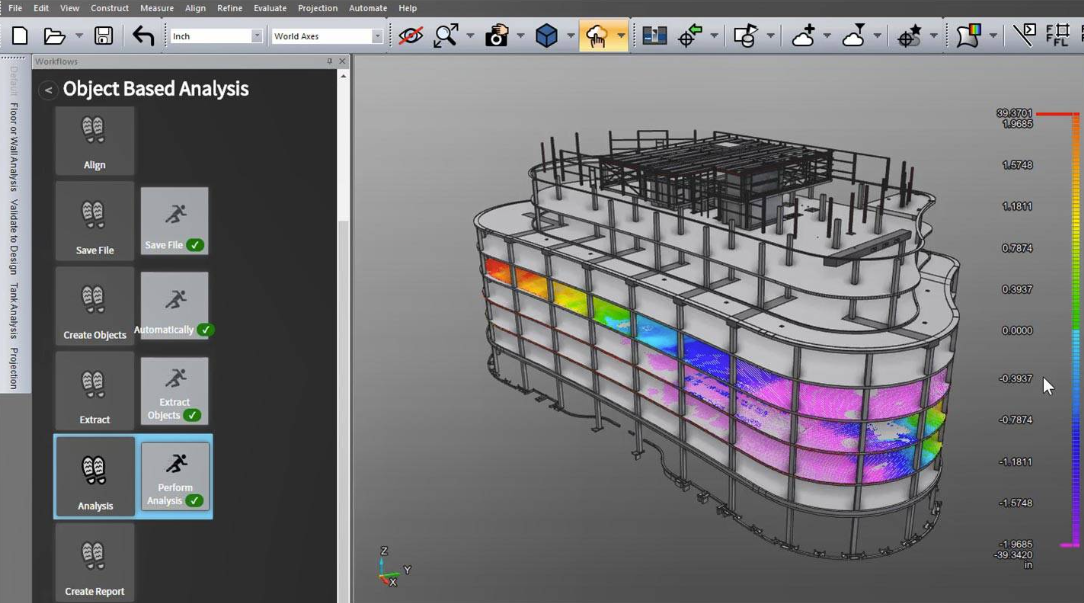
Task: Select the Create Report workflow step
Action: (94, 561)
